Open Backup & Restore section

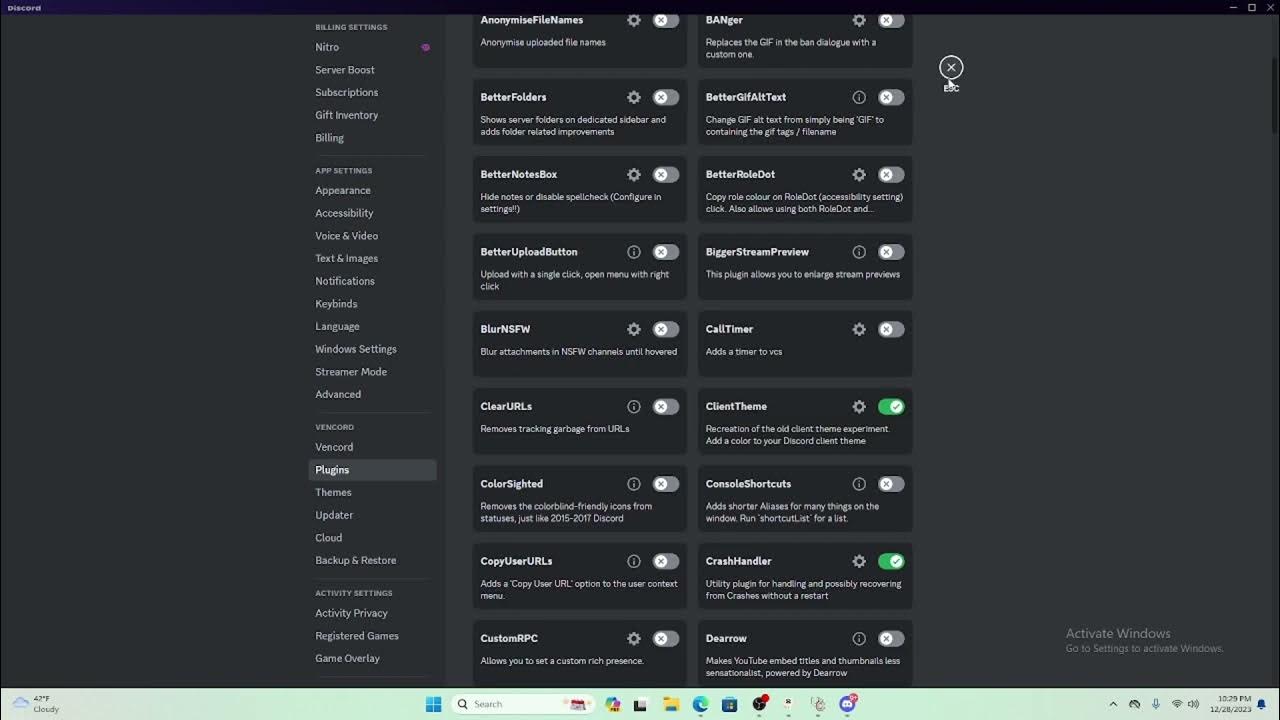click(x=372, y=560)
